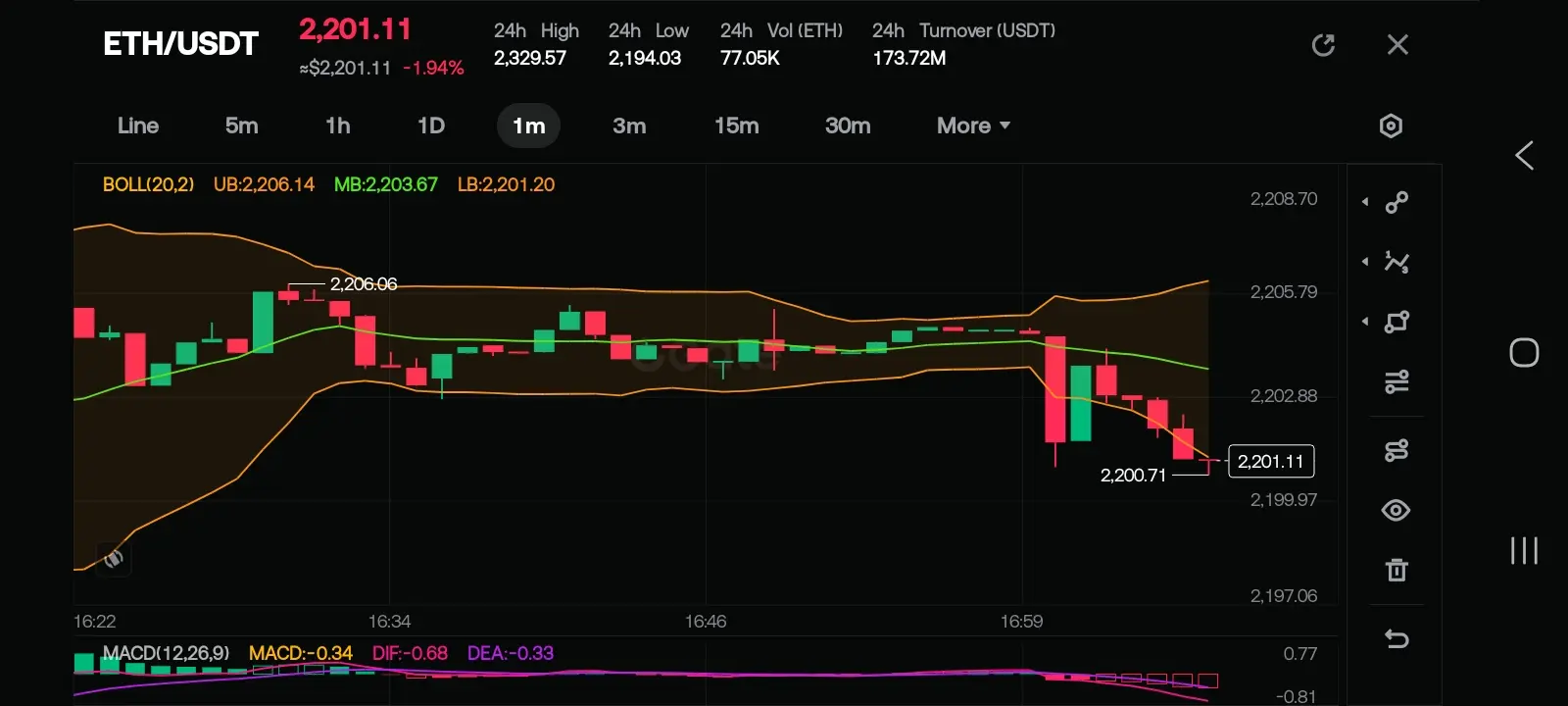The image size is (1568, 706).
Task: Tap the large red 2,201.11 header price
Action: pyautogui.click(x=355, y=29)
